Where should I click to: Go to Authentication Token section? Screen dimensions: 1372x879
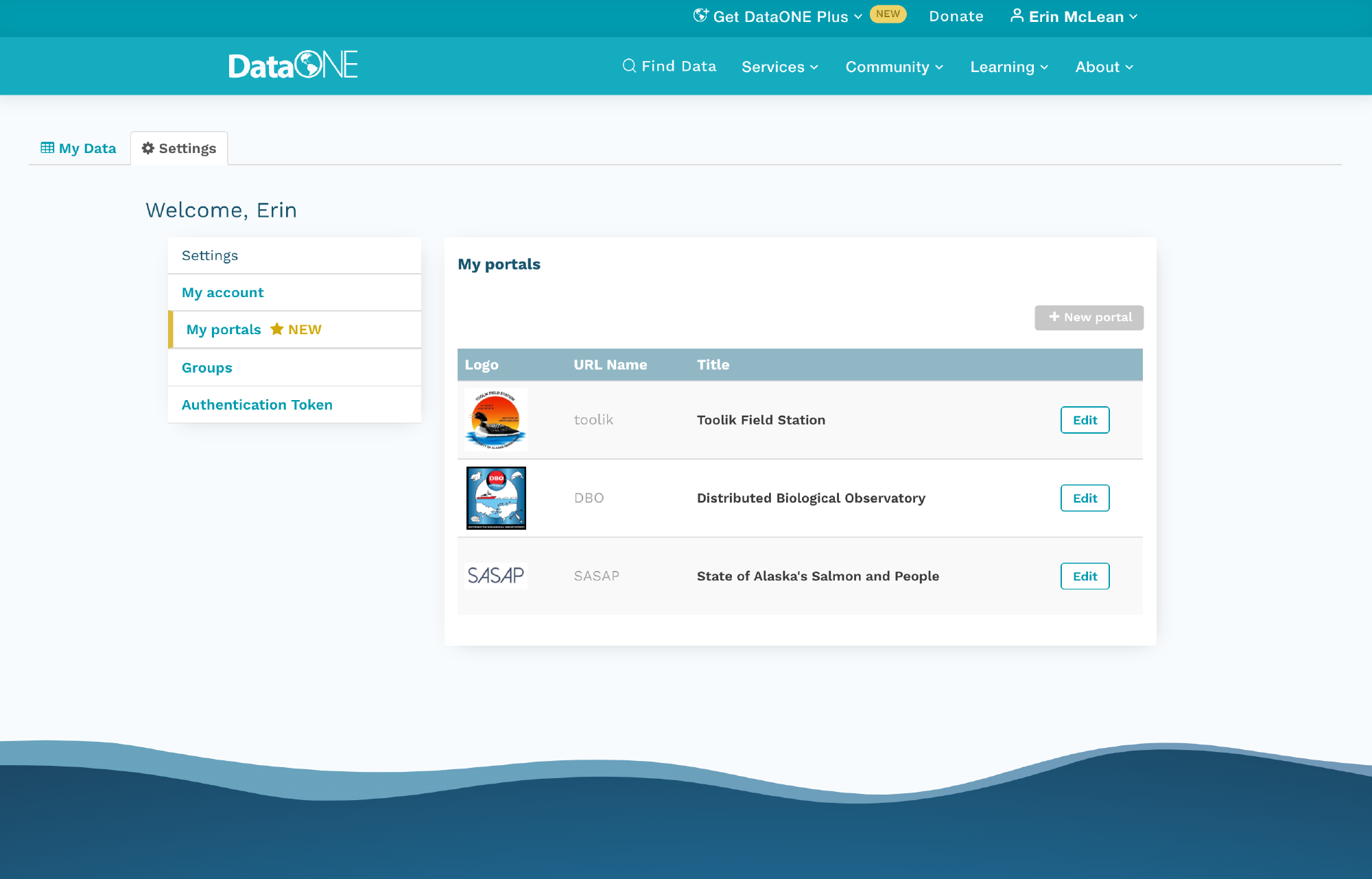257,405
